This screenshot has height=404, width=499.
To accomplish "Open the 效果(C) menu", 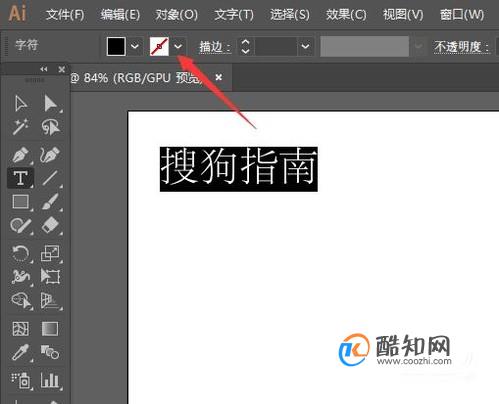I will [346, 15].
